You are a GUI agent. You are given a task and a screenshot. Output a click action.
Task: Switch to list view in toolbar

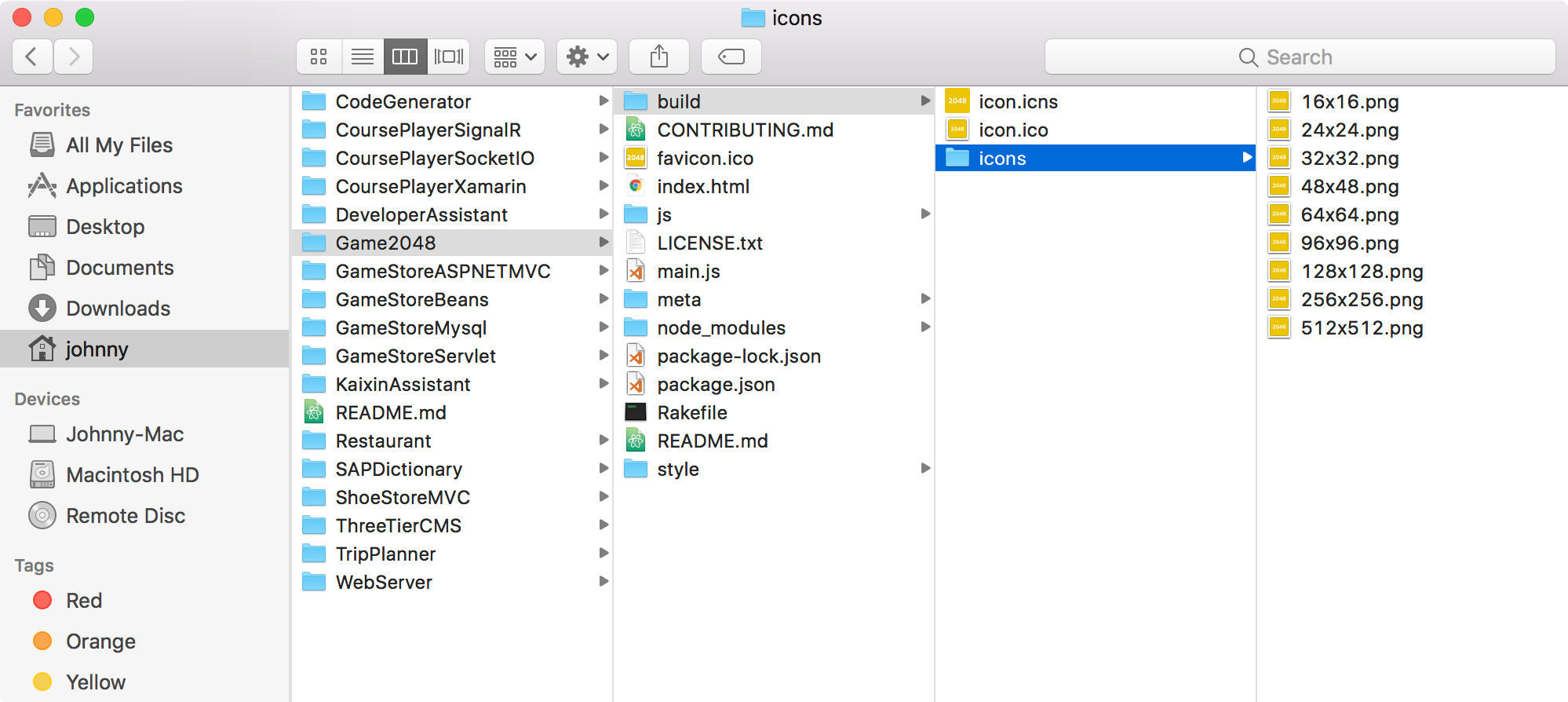(x=363, y=57)
